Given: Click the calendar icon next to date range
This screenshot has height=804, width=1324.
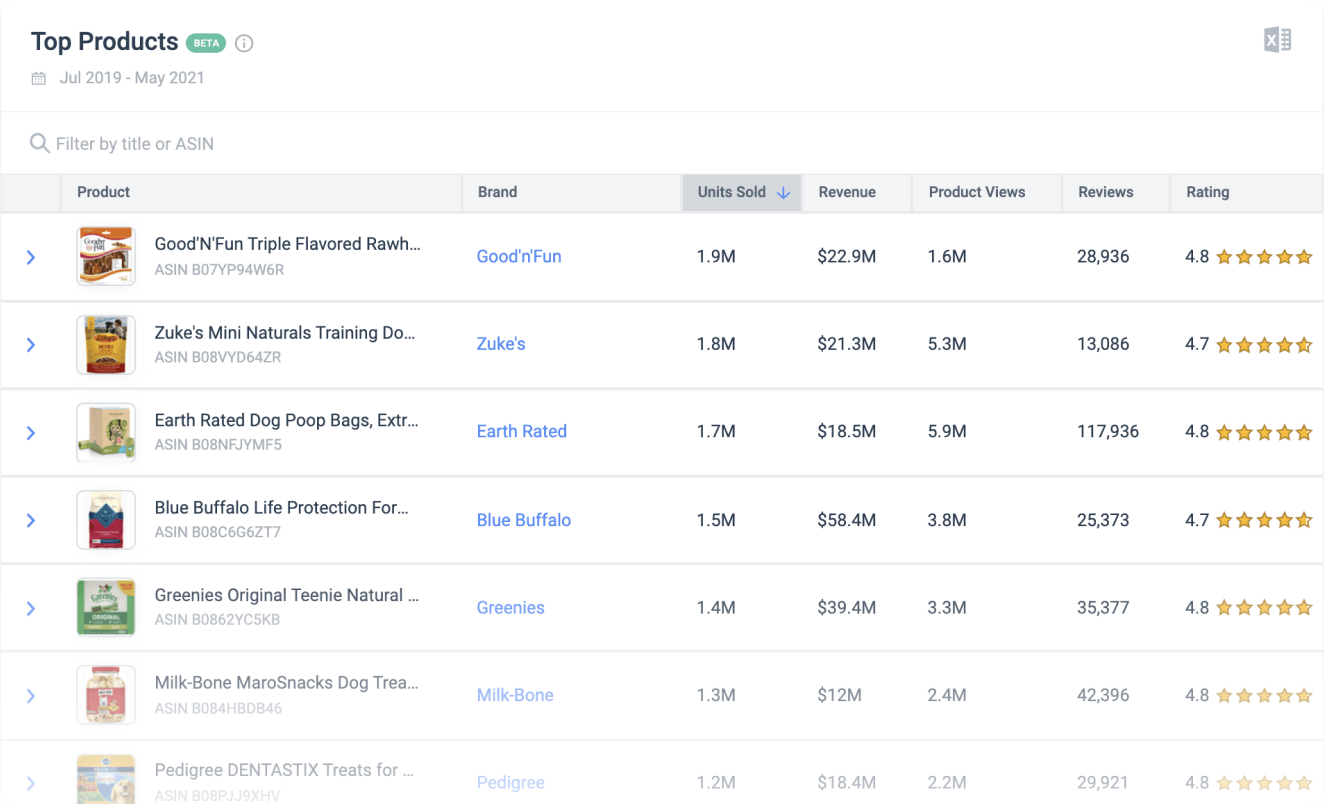Looking at the screenshot, I should pyautogui.click(x=38, y=77).
